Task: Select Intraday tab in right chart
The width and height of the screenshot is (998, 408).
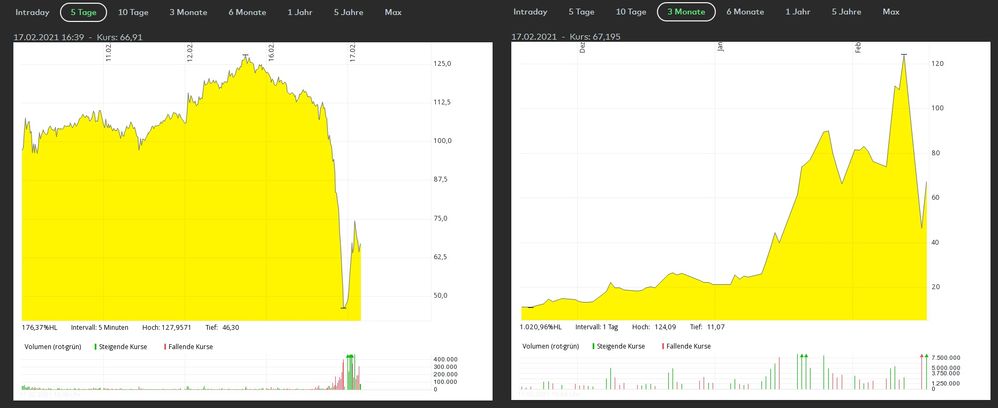Action: [x=530, y=12]
